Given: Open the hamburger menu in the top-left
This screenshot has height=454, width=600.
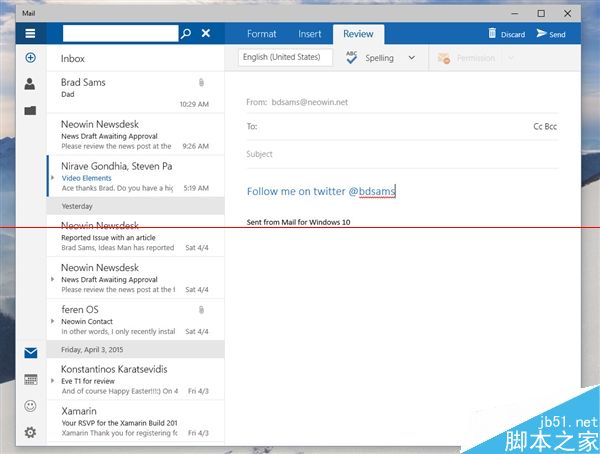Looking at the screenshot, I should coord(31,33).
